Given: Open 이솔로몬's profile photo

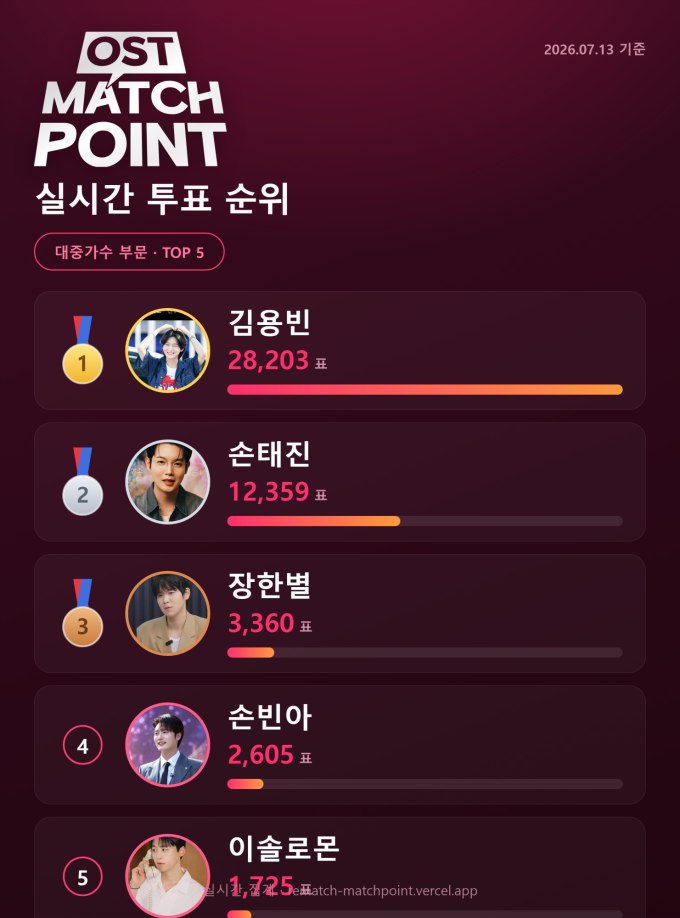Looking at the screenshot, I should click(168, 876).
